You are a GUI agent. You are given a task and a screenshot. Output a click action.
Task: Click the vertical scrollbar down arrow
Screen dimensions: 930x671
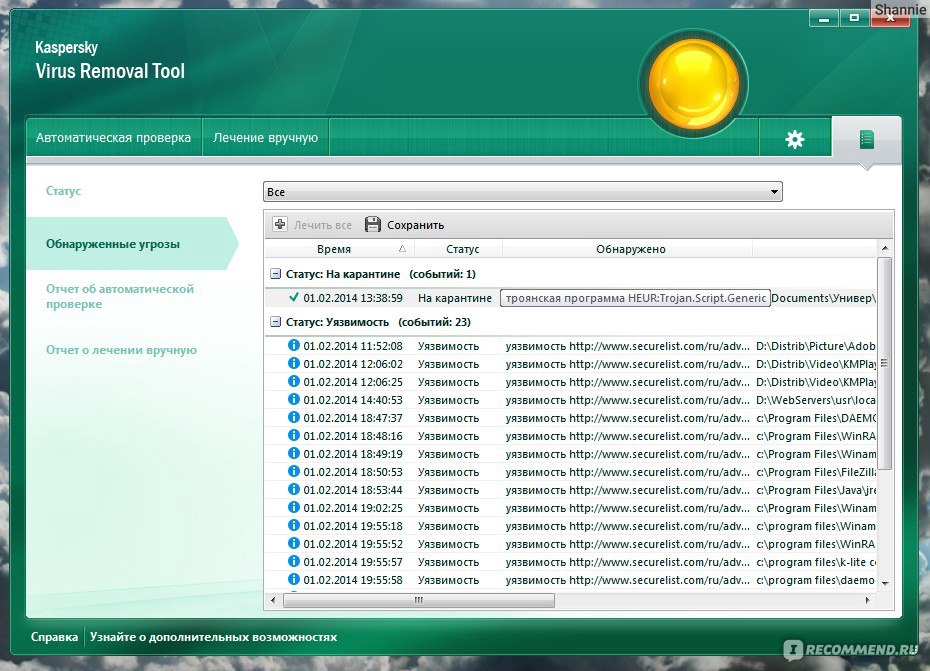[x=885, y=583]
